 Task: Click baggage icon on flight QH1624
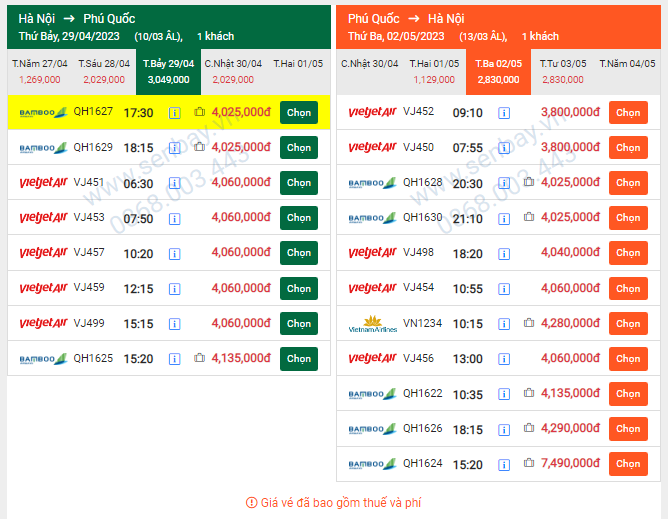pyautogui.click(x=529, y=463)
